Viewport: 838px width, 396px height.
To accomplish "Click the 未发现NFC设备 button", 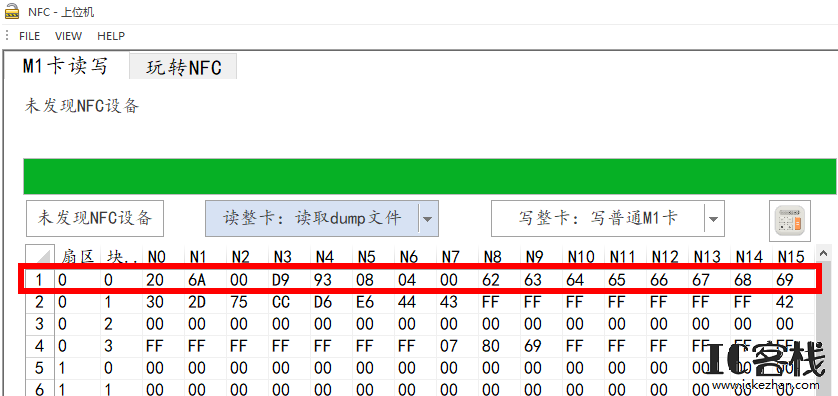I will point(95,218).
